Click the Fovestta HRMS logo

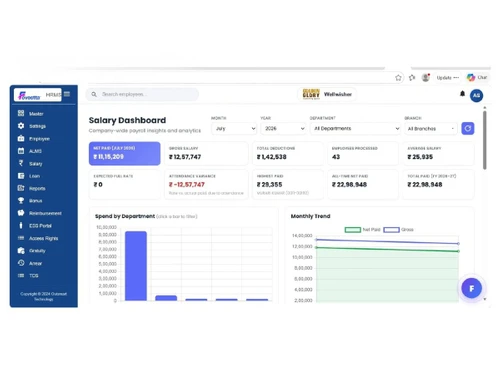tap(38, 95)
